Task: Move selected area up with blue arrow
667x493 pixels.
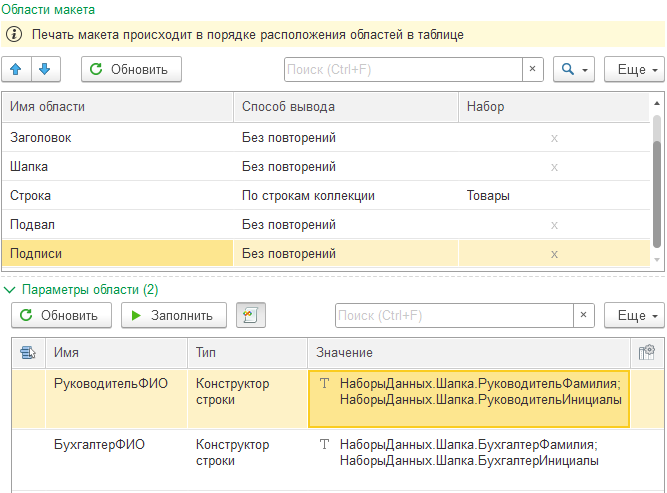Action: tap(16, 69)
